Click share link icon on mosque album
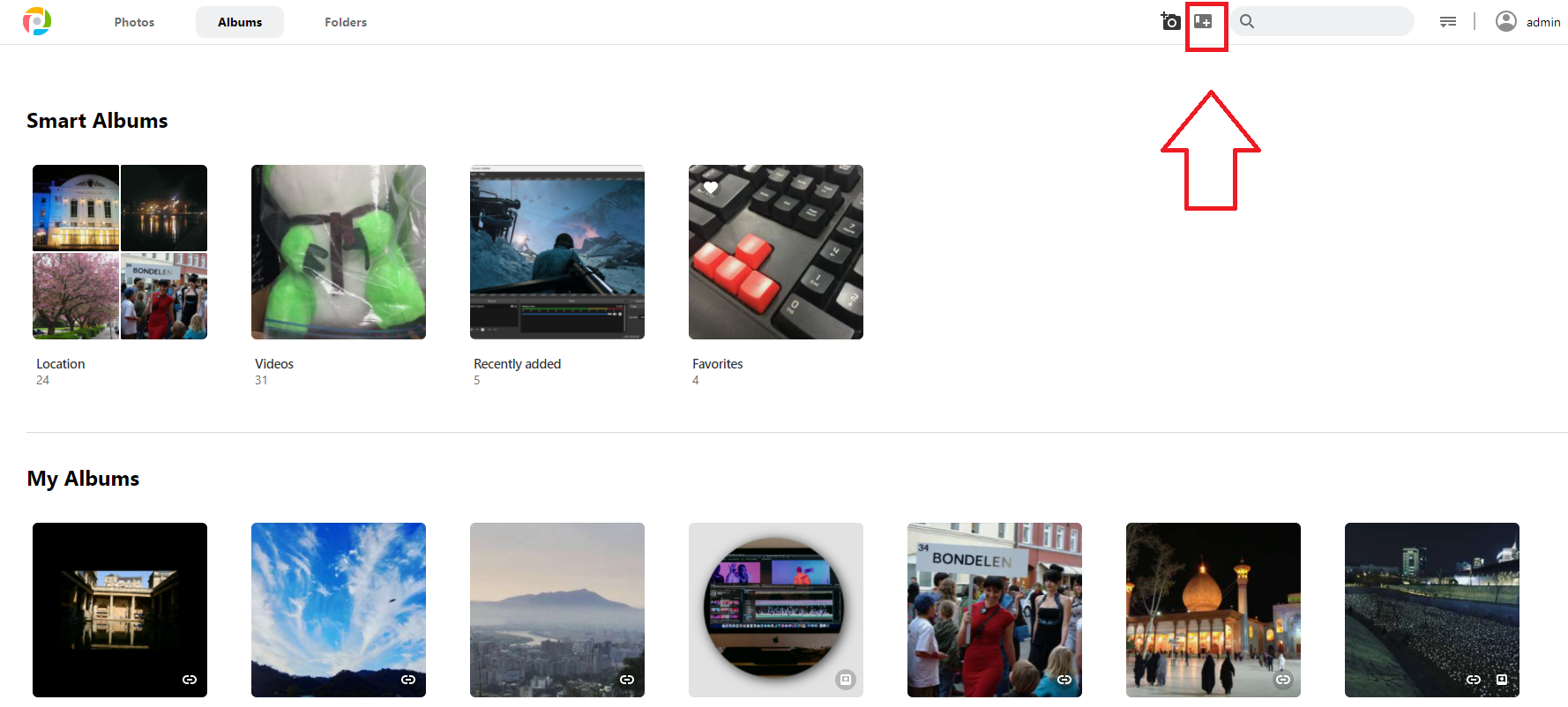The image size is (1568, 707). 1283,680
